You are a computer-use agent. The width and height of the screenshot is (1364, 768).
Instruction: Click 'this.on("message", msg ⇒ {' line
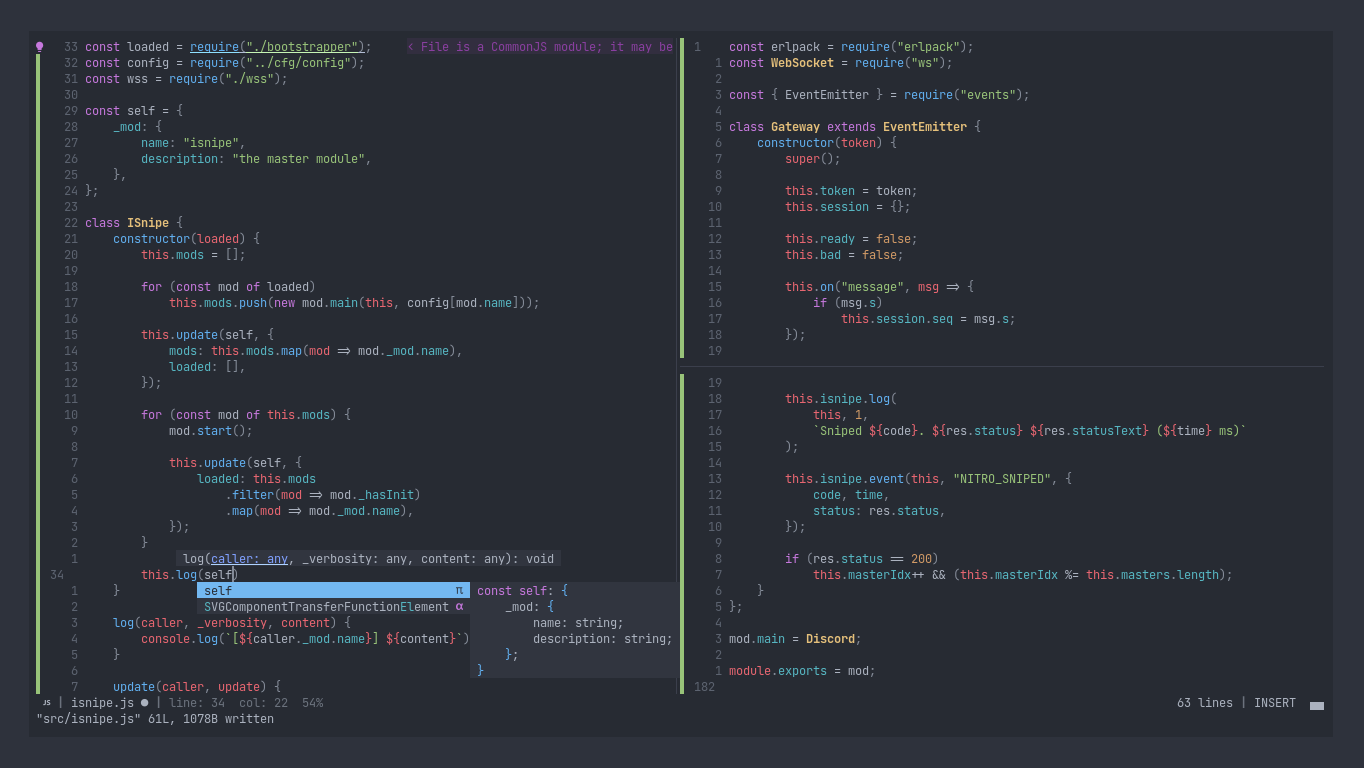(879, 286)
